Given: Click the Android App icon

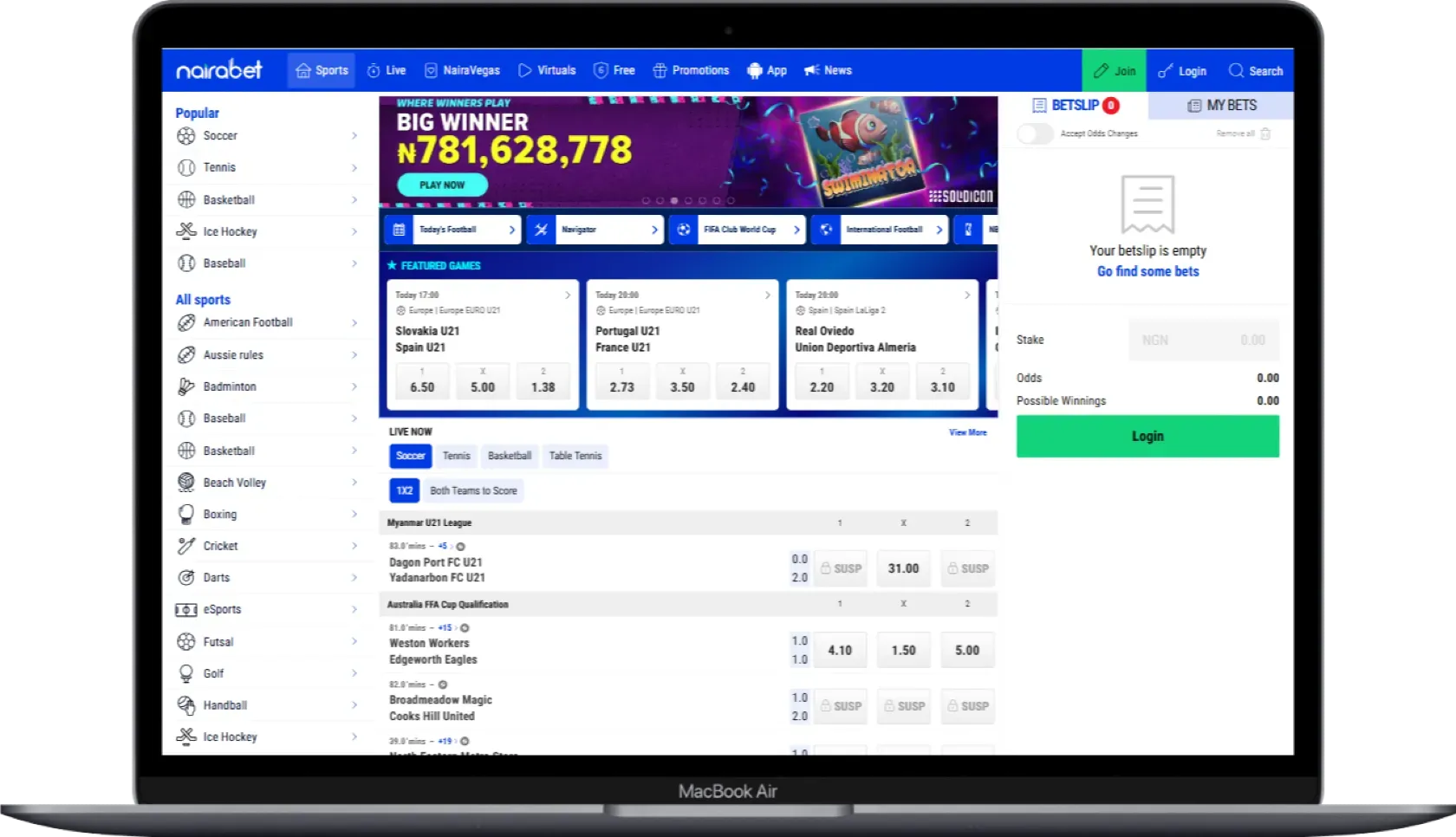Looking at the screenshot, I should 755,70.
